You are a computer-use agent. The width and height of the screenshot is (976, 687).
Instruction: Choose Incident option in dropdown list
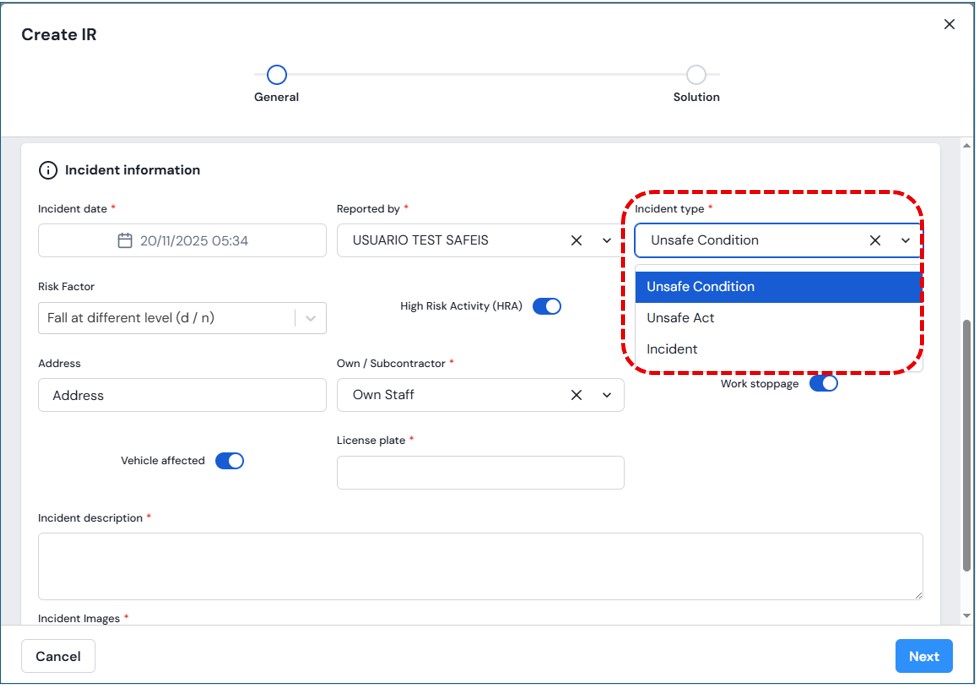click(x=672, y=349)
